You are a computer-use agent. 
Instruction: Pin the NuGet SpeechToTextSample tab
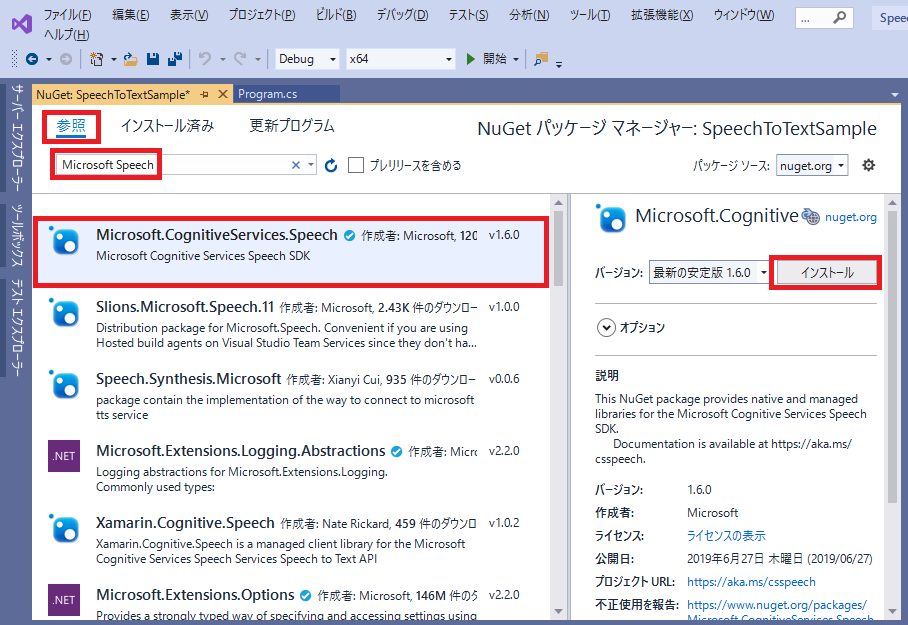pos(204,94)
